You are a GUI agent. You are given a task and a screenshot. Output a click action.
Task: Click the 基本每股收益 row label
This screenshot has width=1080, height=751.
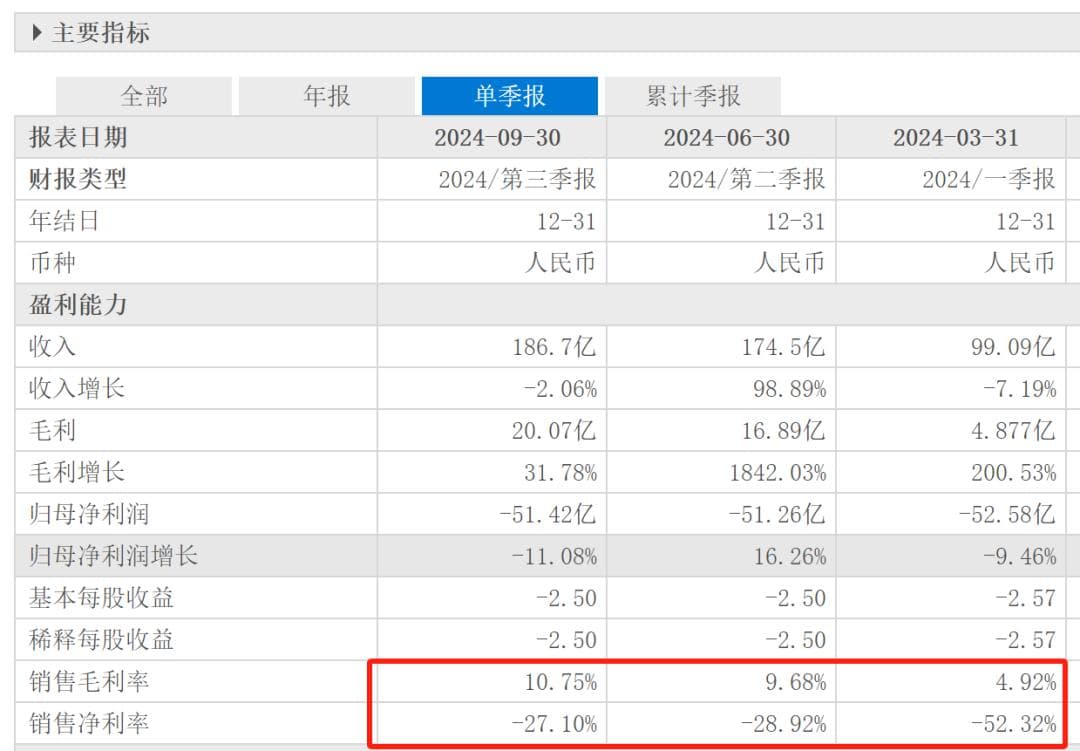click(x=102, y=598)
